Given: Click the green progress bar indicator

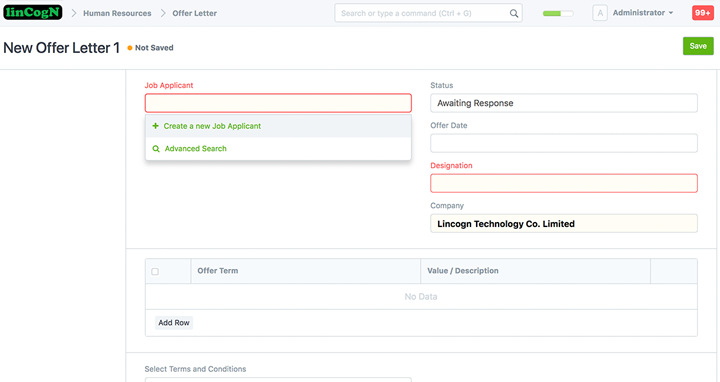Looking at the screenshot, I should [558, 13].
